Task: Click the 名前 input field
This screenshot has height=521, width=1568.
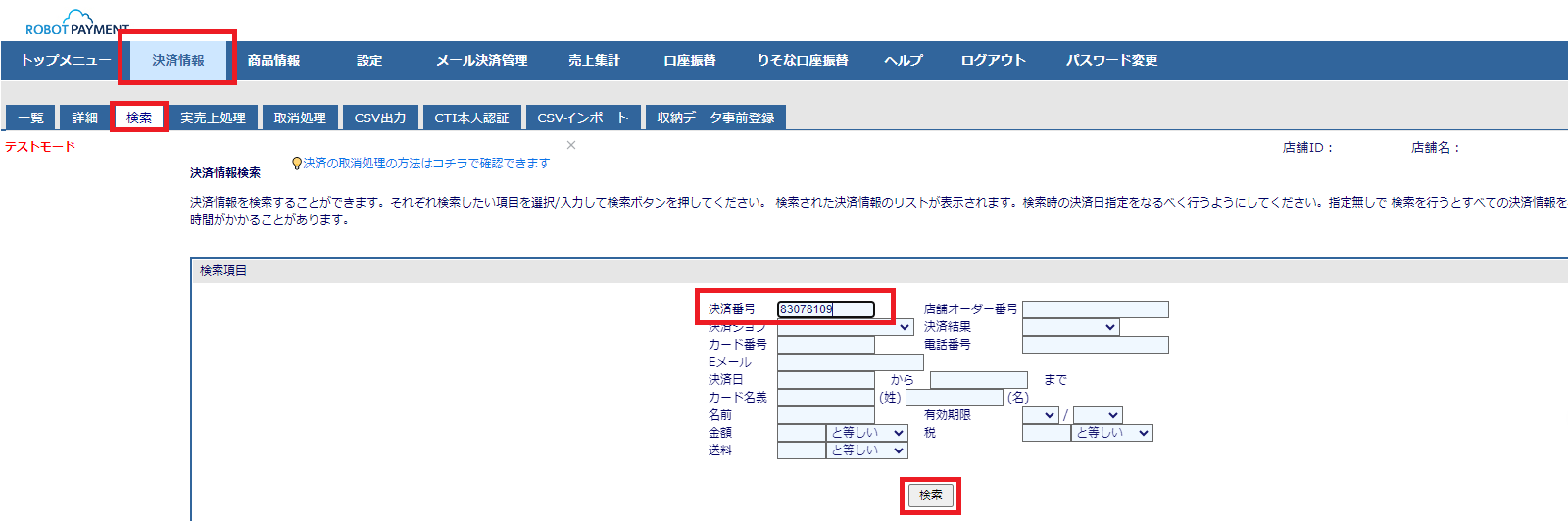Action: coord(826,415)
